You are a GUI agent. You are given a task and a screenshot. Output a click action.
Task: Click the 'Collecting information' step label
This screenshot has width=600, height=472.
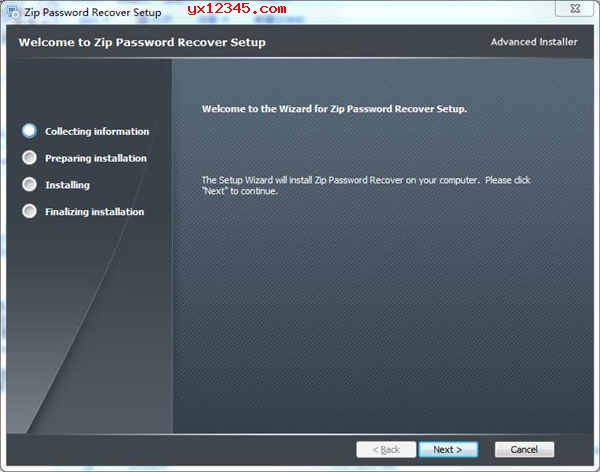97,131
